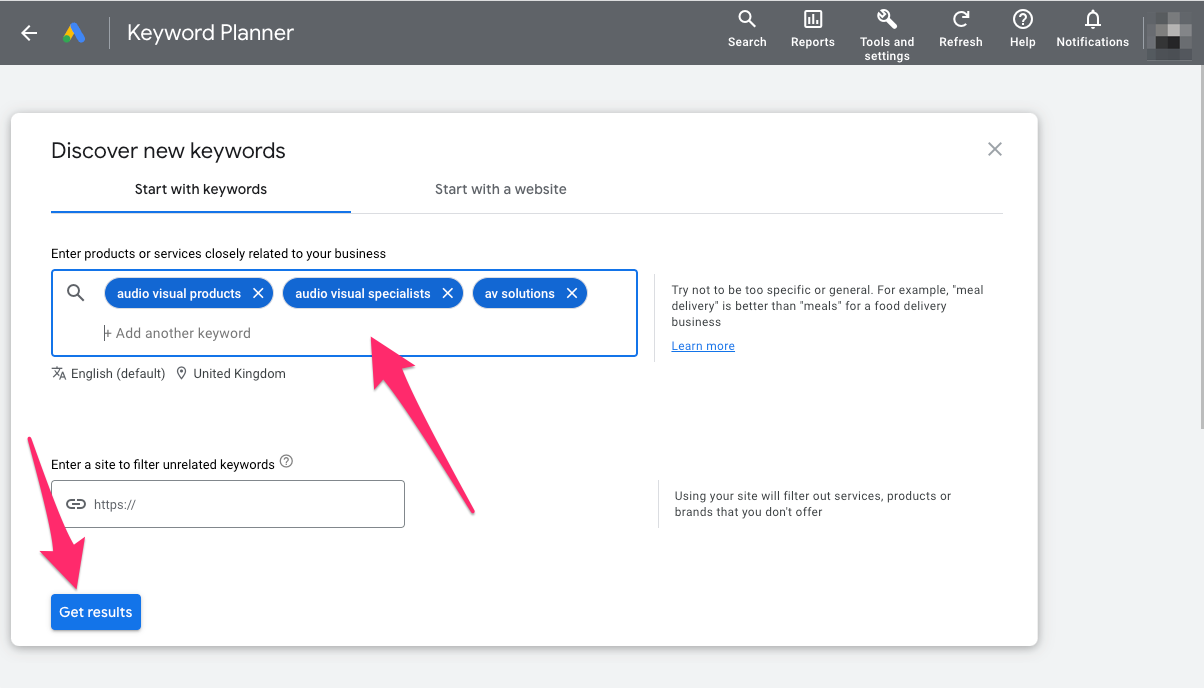Switch to Start with a website tab
Viewport: 1204px width, 688px height.
pos(501,189)
